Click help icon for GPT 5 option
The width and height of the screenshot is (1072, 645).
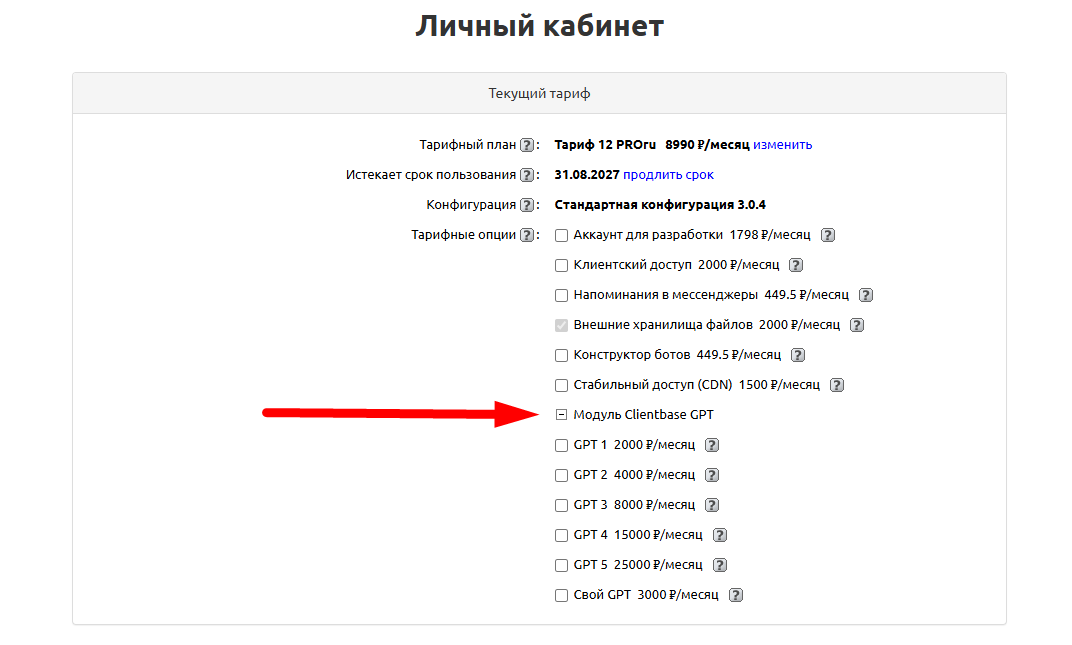coord(720,566)
